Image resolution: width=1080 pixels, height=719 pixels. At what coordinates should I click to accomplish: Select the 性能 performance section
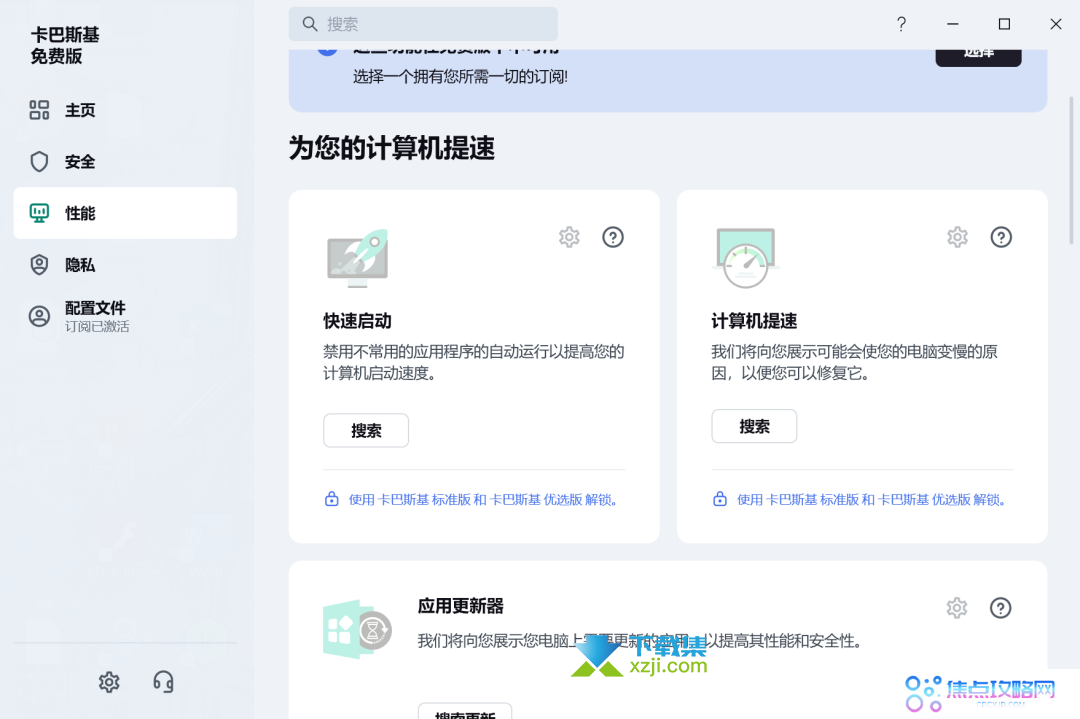pos(125,213)
